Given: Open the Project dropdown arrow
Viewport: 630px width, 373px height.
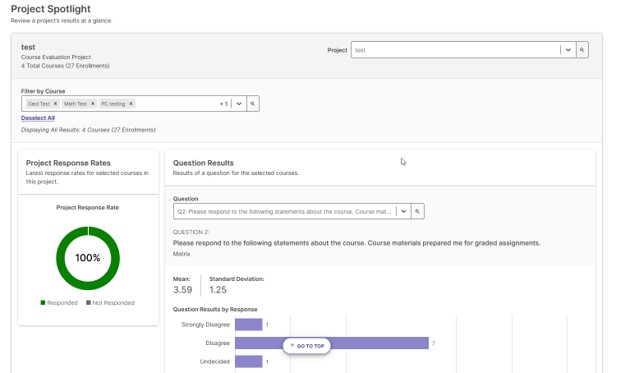Looking at the screenshot, I should [568, 50].
